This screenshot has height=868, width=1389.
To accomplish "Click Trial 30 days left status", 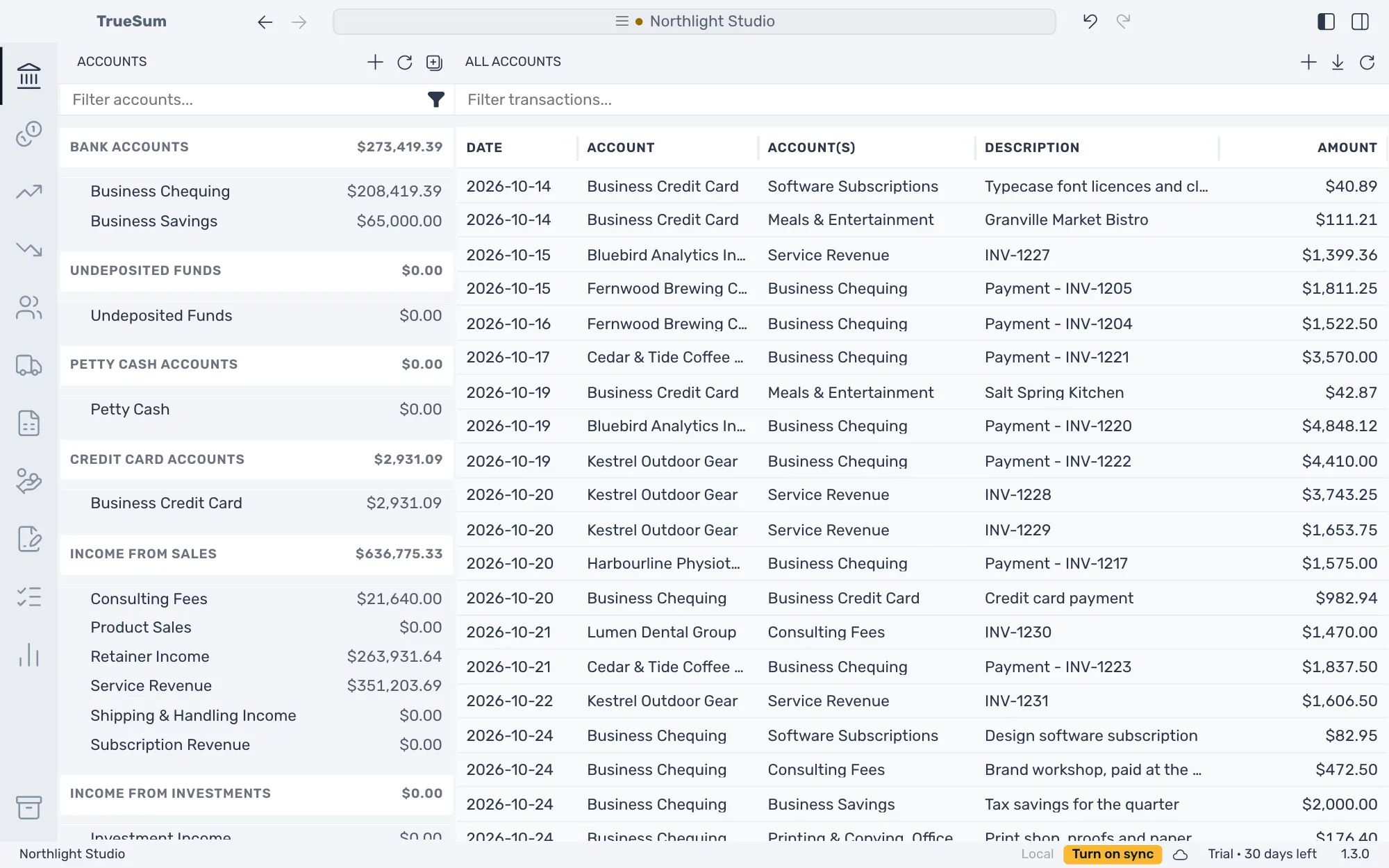I will point(1262,854).
